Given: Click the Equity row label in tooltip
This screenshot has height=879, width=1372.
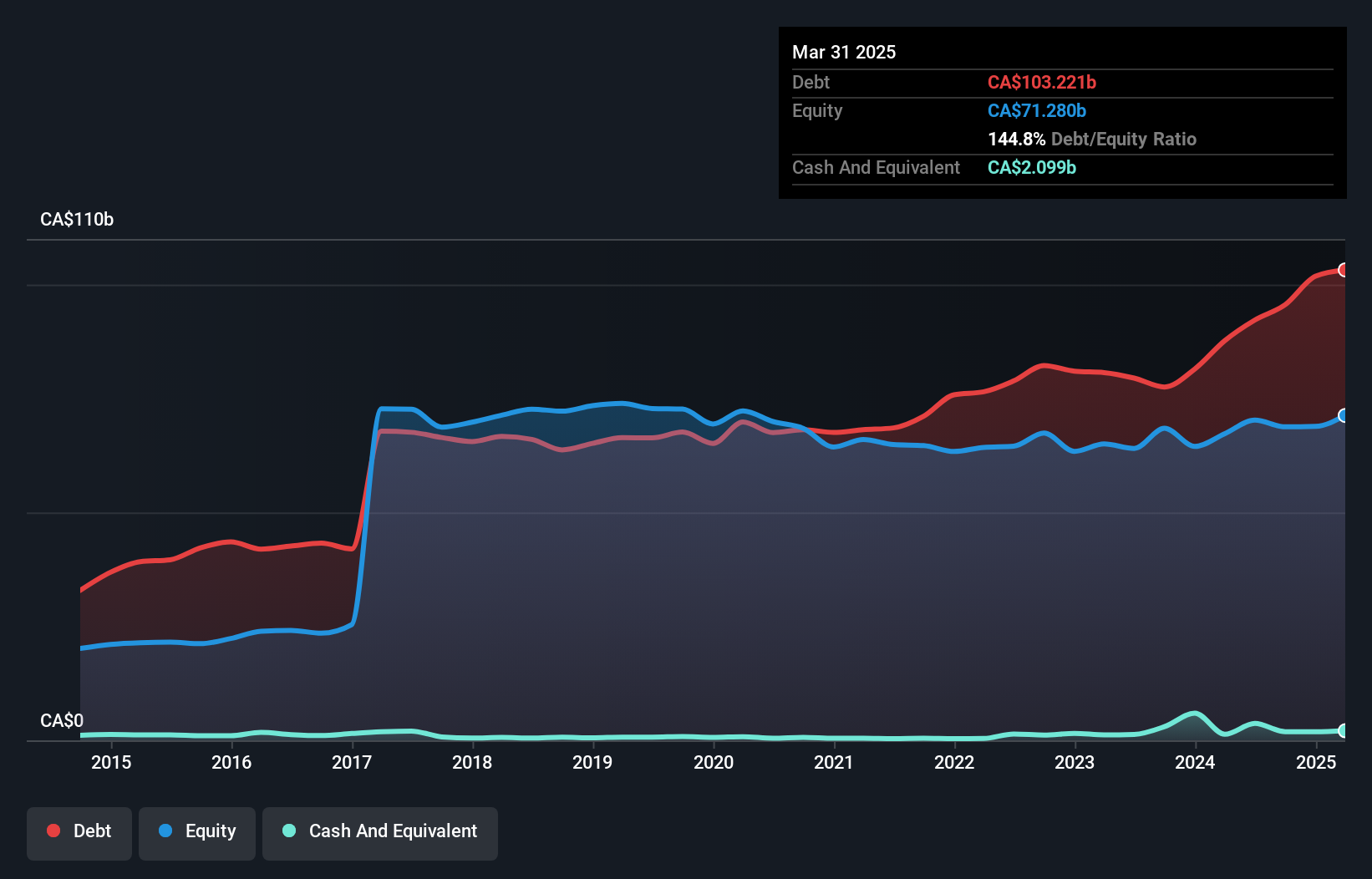Looking at the screenshot, I should coord(817,110).
